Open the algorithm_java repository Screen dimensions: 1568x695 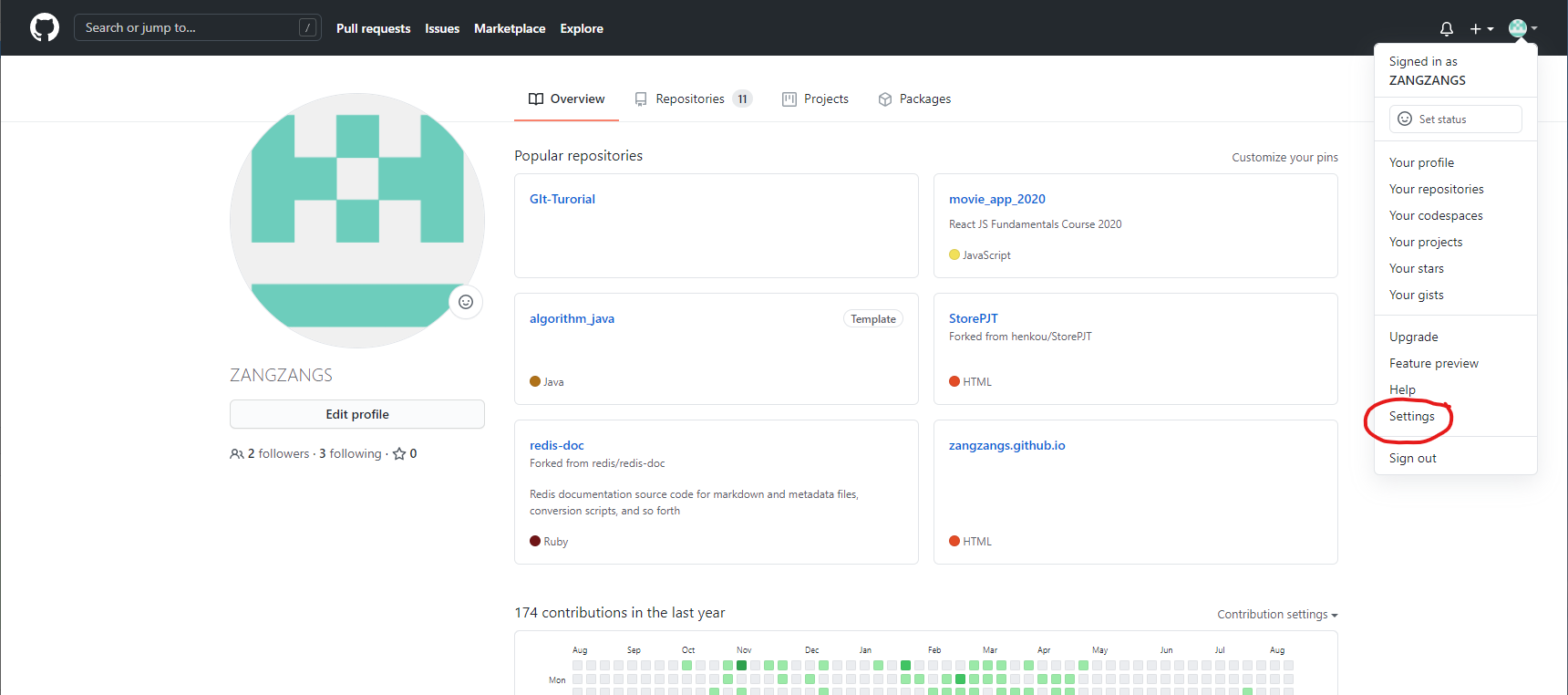pos(572,318)
